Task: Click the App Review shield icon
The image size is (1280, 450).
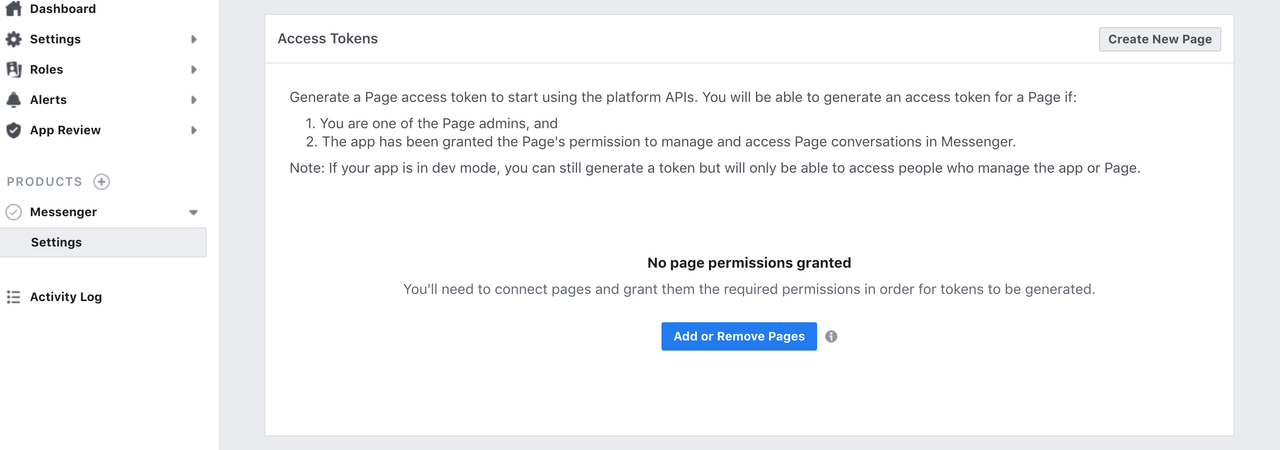Action: 13,130
